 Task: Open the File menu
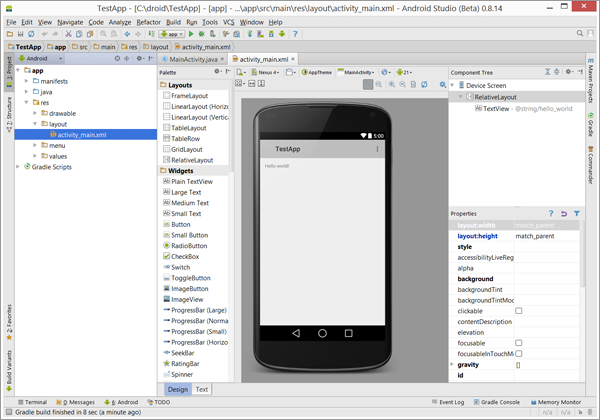tap(11, 22)
